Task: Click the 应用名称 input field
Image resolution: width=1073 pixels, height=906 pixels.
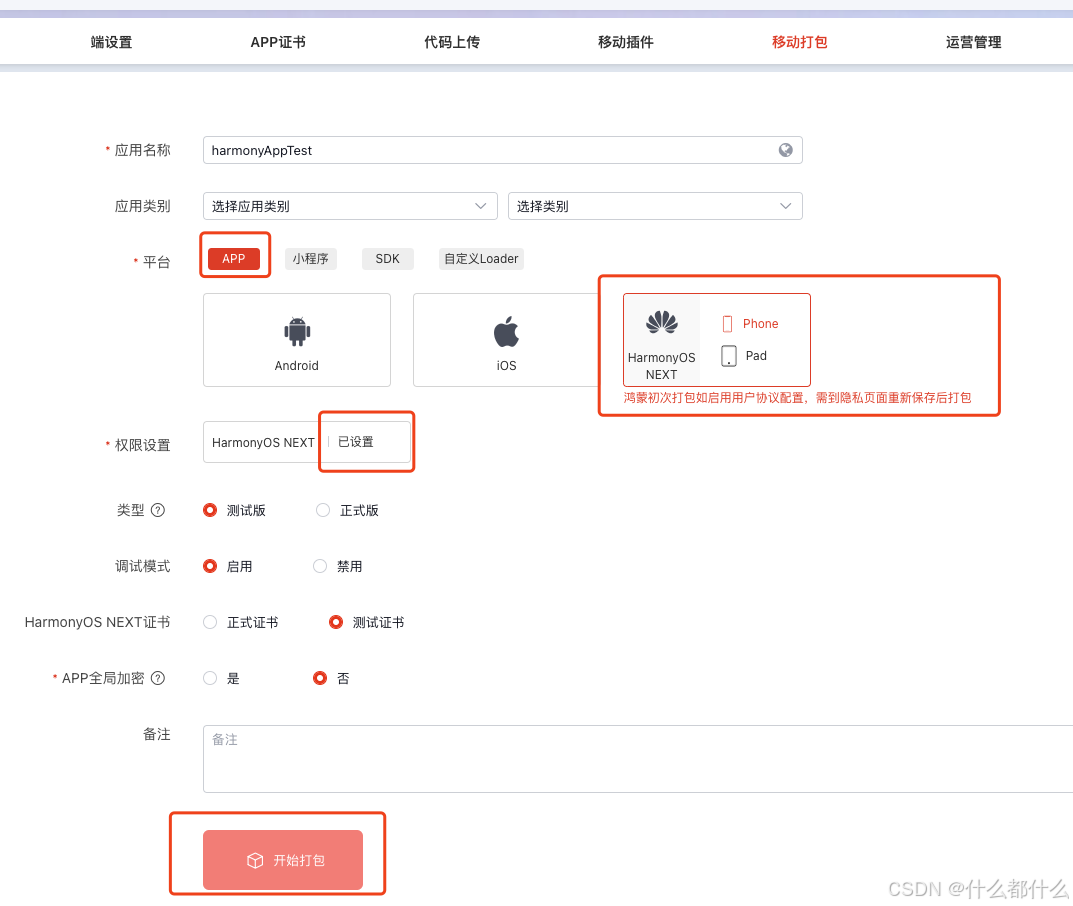Action: click(502, 150)
